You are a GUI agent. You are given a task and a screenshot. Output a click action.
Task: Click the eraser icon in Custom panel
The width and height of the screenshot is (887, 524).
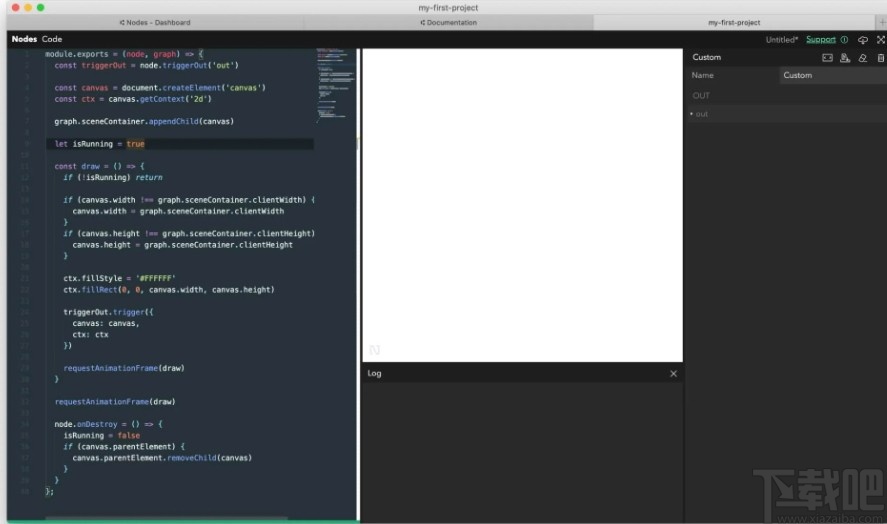pos(863,58)
